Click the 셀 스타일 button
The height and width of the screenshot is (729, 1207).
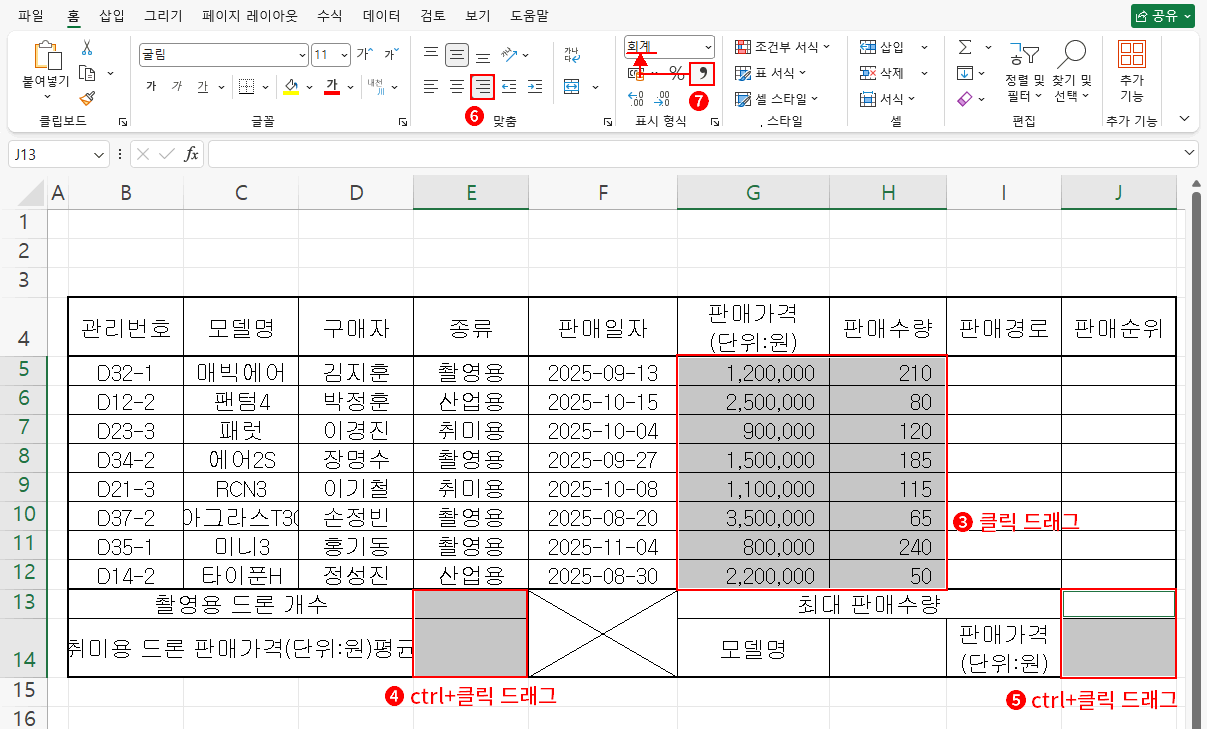tap(772, 97)
